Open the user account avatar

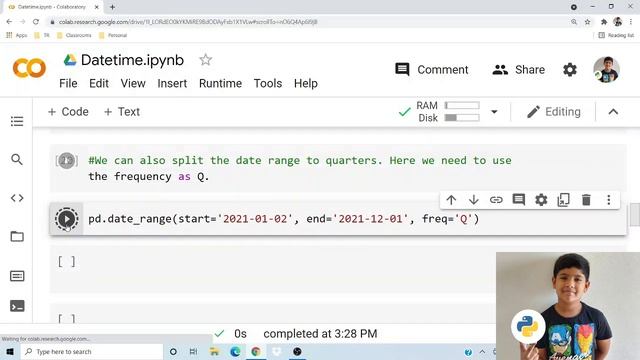click(x=606, y=69)
